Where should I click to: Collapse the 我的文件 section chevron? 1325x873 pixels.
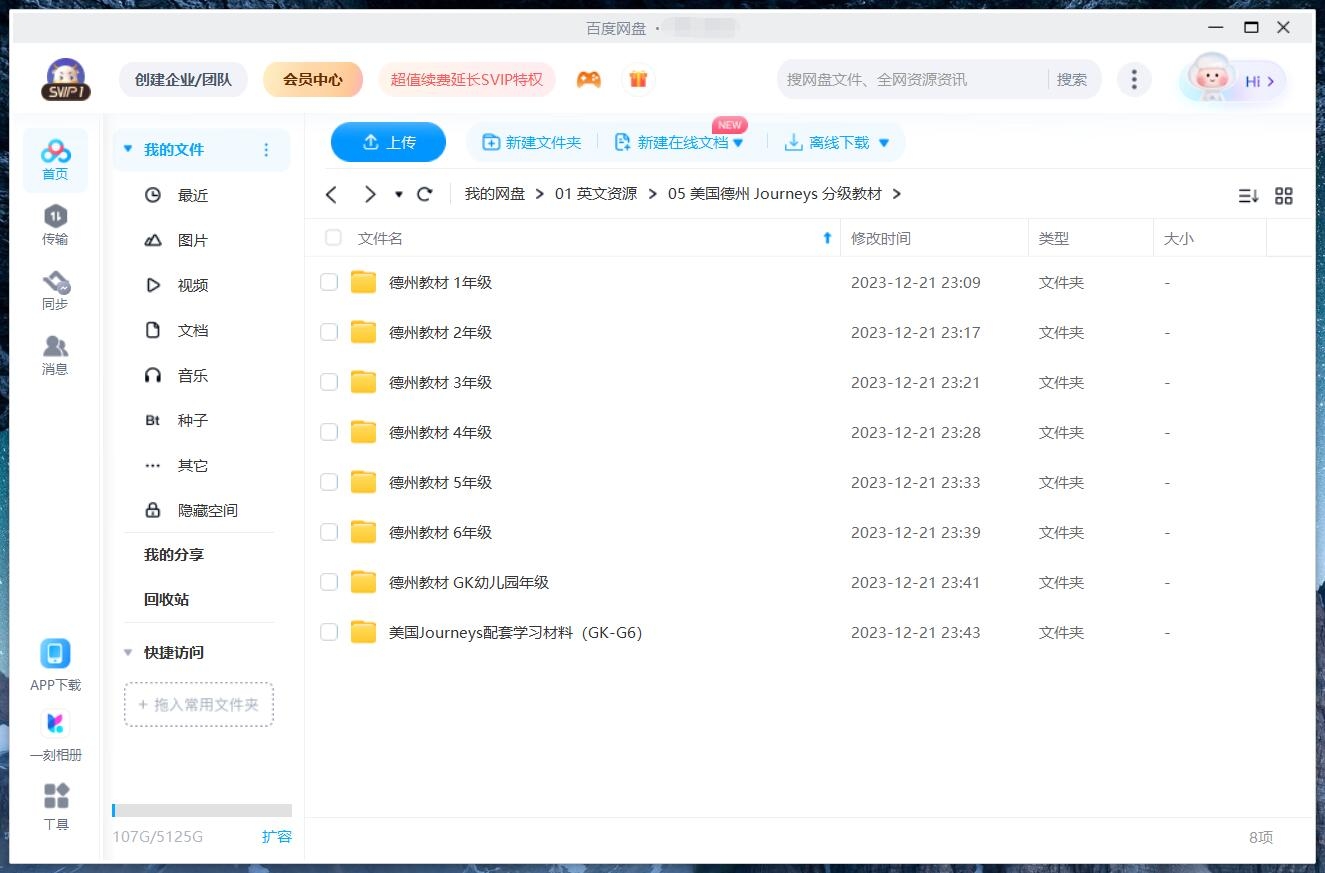coord(127,147)
